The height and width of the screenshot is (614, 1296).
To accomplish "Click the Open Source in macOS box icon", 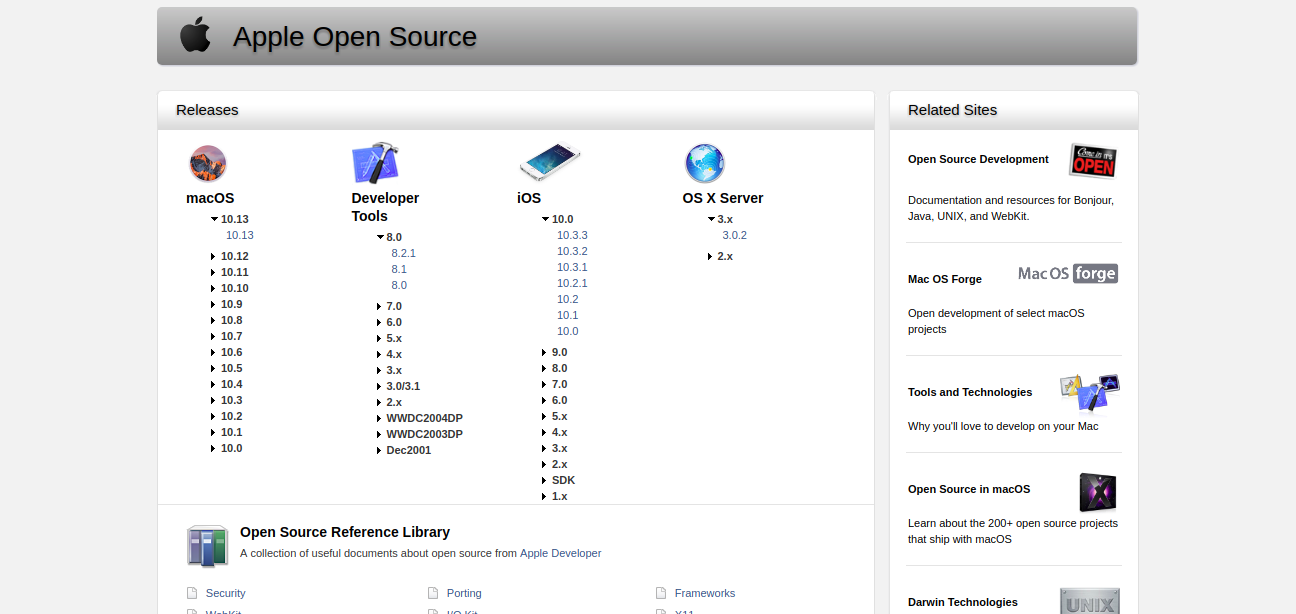I will [1097, 492].
